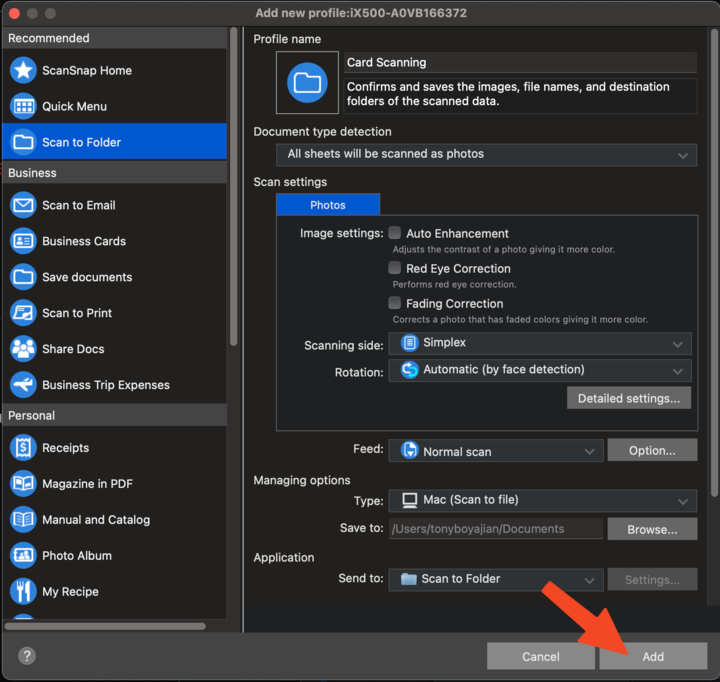Click the Scan to Email label

79,205
